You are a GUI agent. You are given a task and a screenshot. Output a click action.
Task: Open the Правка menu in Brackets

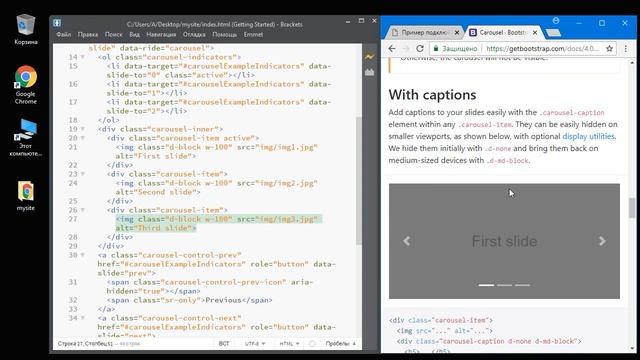point(88,35)
